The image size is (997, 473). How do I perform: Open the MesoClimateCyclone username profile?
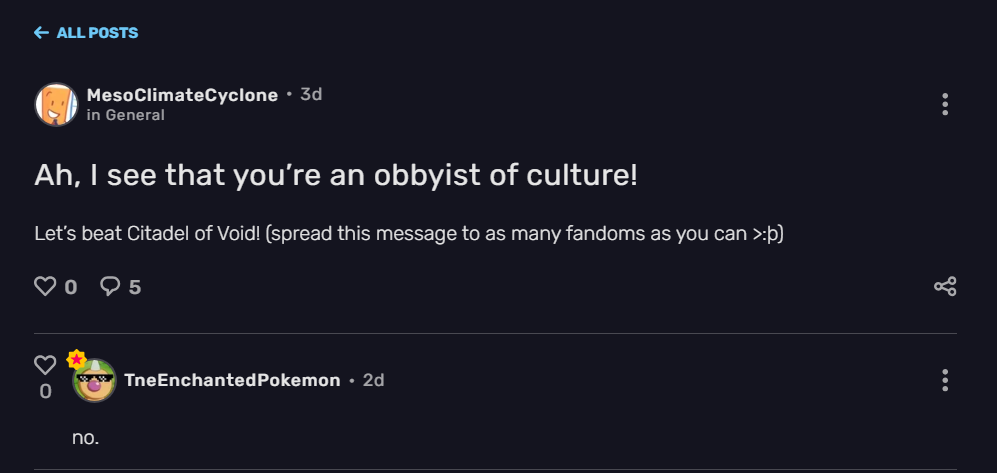[x=182, y=95]
